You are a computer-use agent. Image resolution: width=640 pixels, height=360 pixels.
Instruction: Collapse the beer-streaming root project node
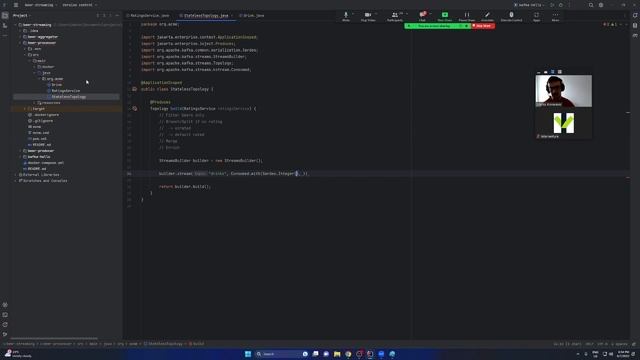16,25
